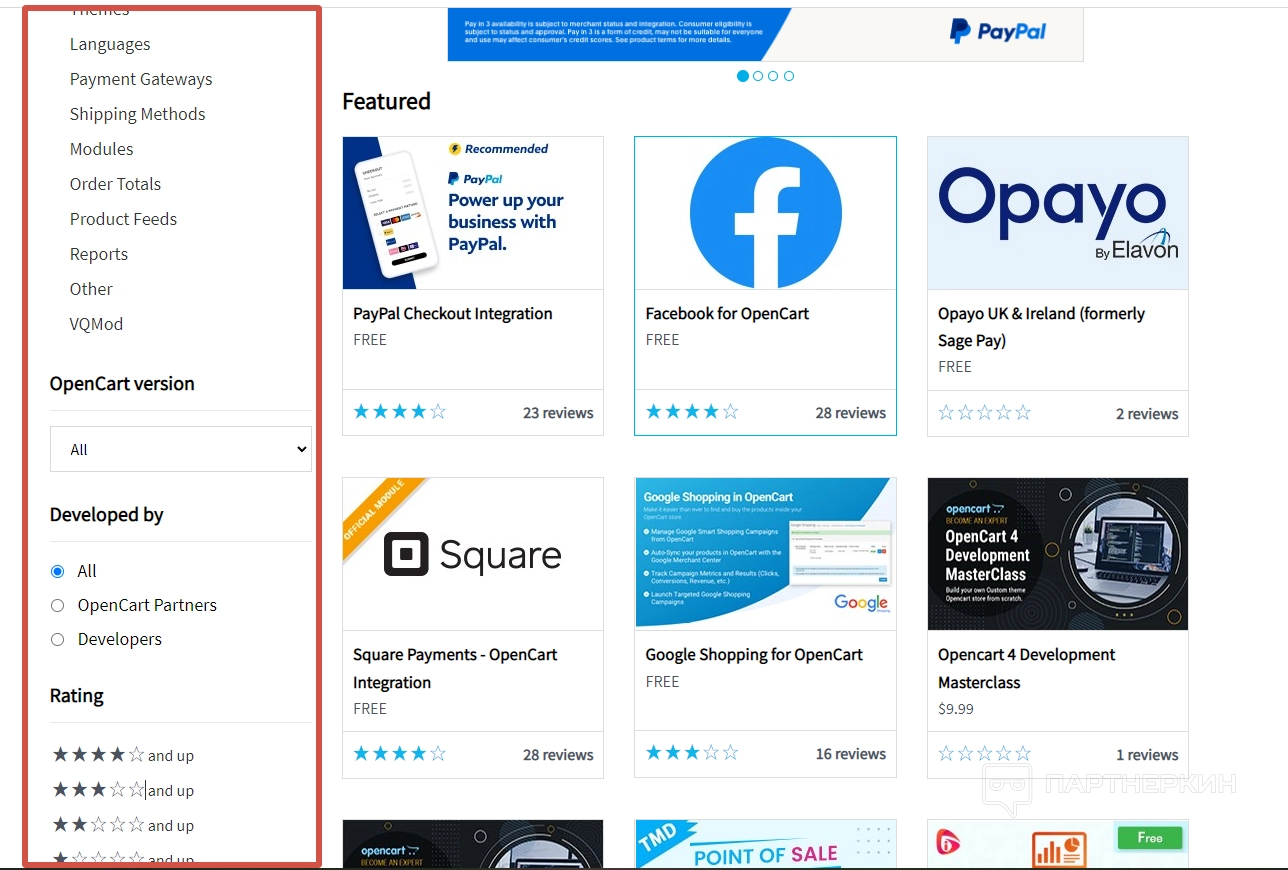Open the Languages category
Screen dimensions: 1288x870
pos(110,44)
